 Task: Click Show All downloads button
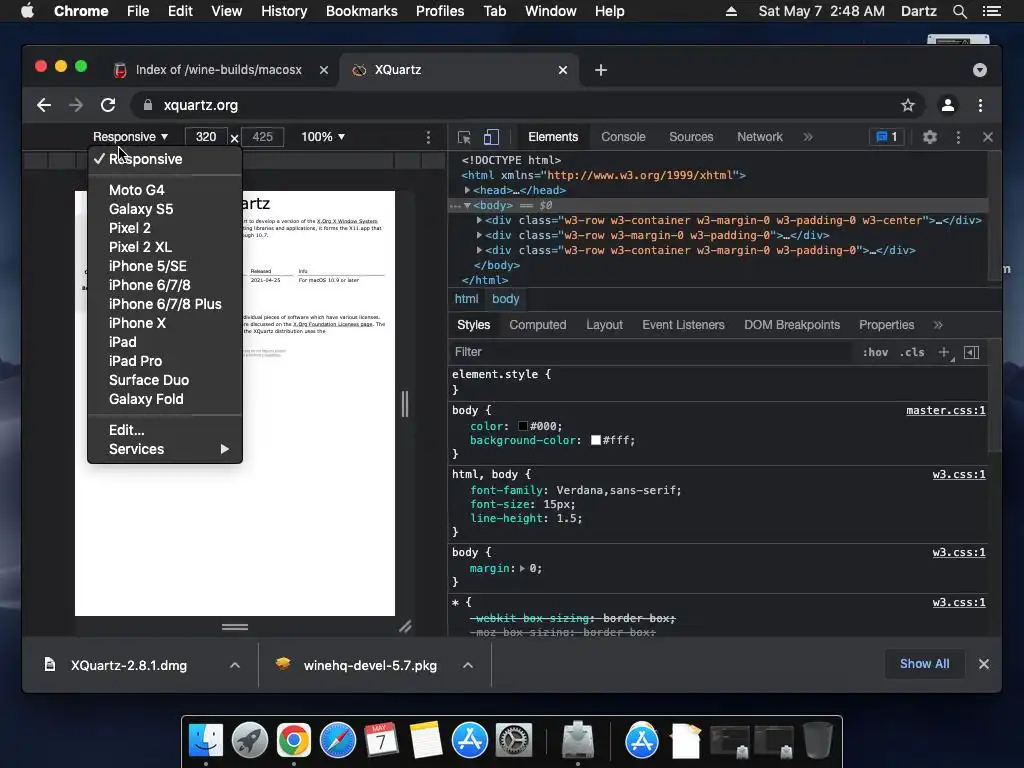pyautogui.click(x=924, y=664)
